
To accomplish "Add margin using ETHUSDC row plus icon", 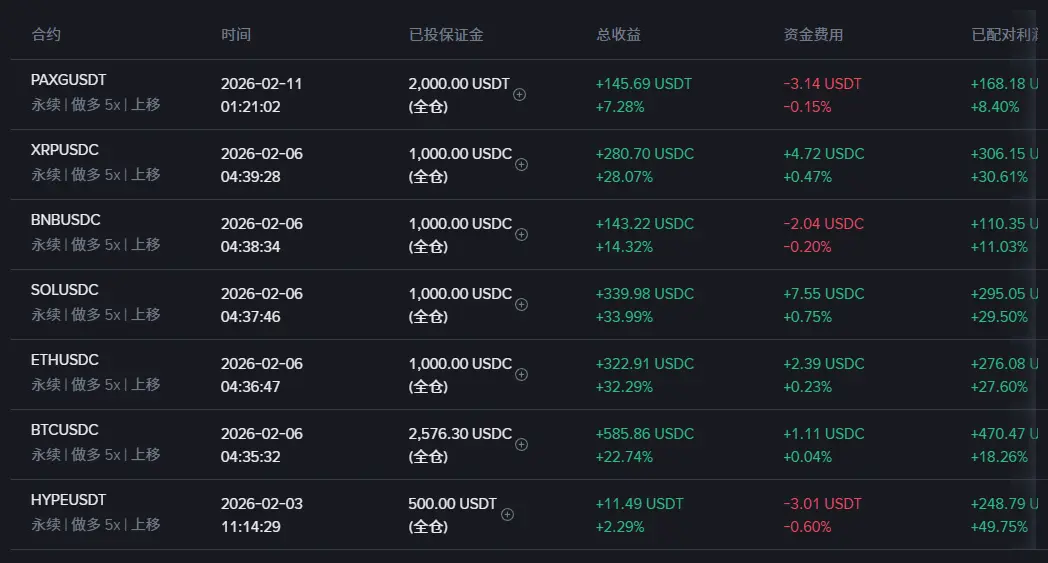I will click(522, 375).
